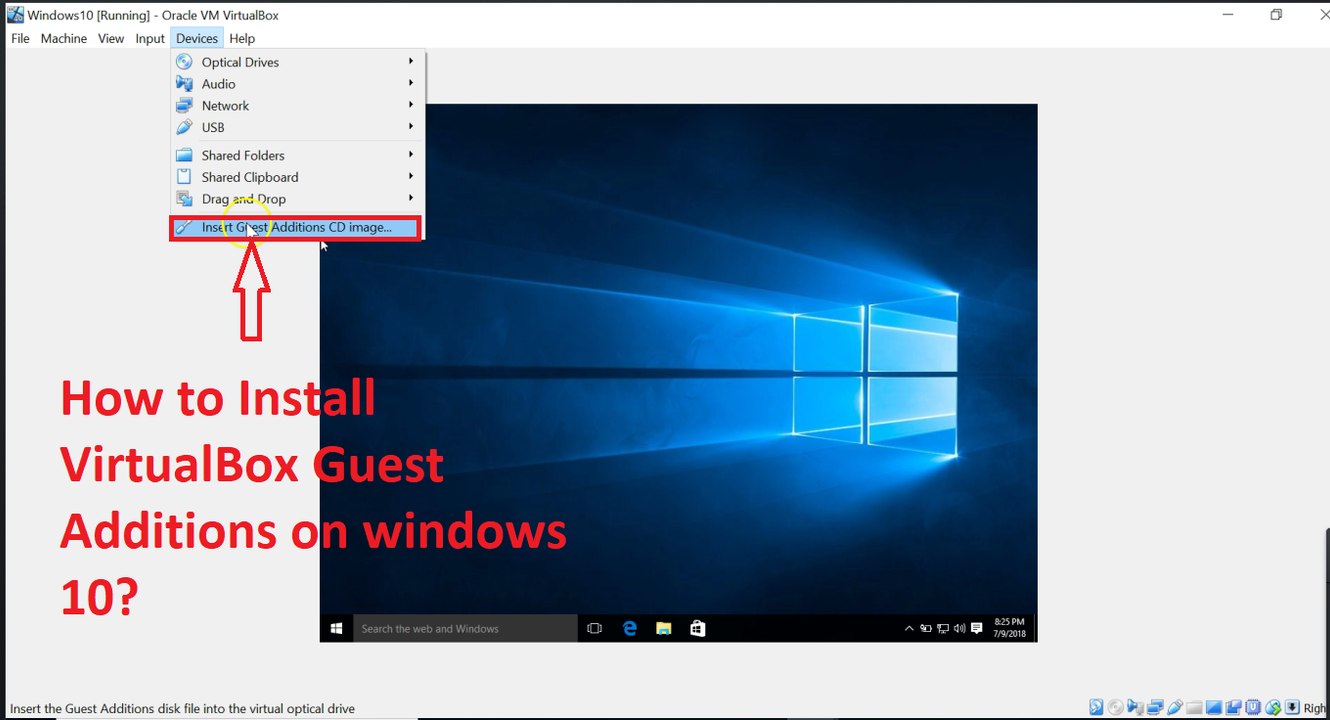Screen dimensions: 1330x720
Task: Click the optical disc status icon
Action: [1115, 707]
